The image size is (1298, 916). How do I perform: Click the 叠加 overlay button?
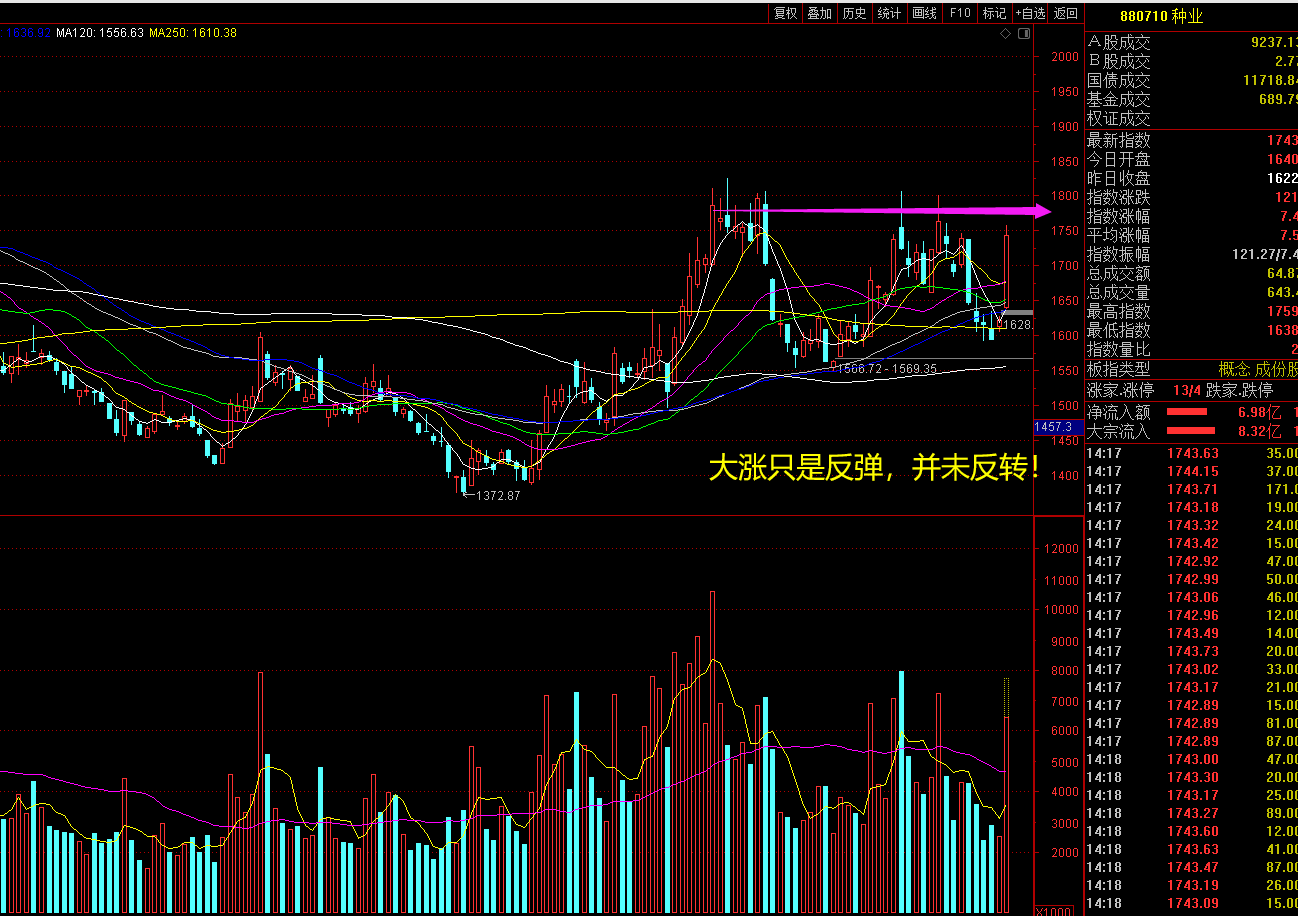coord(819,13)
